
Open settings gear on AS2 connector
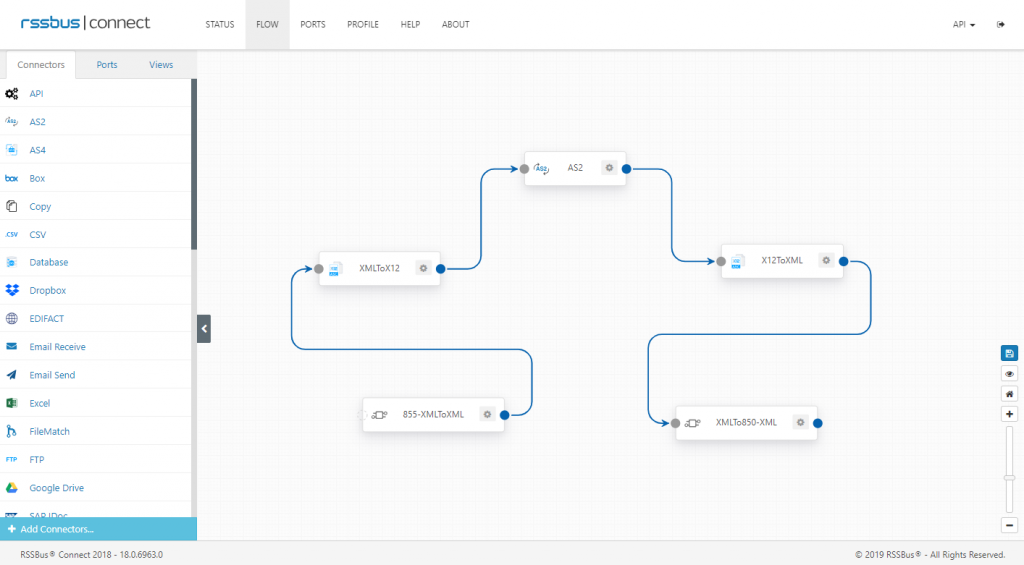(609, 168)
